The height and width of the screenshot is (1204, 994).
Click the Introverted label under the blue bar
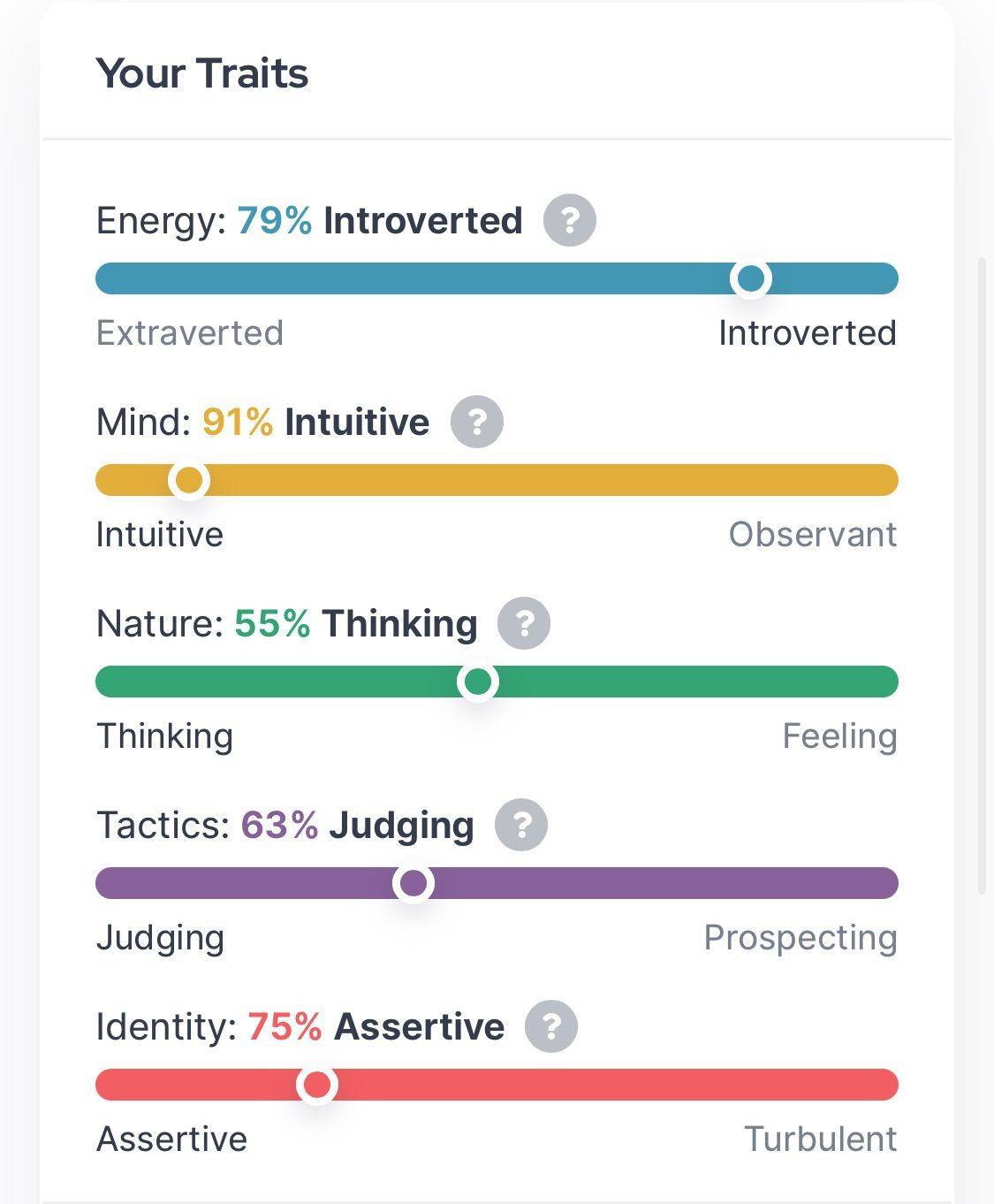tap(808, 333)
